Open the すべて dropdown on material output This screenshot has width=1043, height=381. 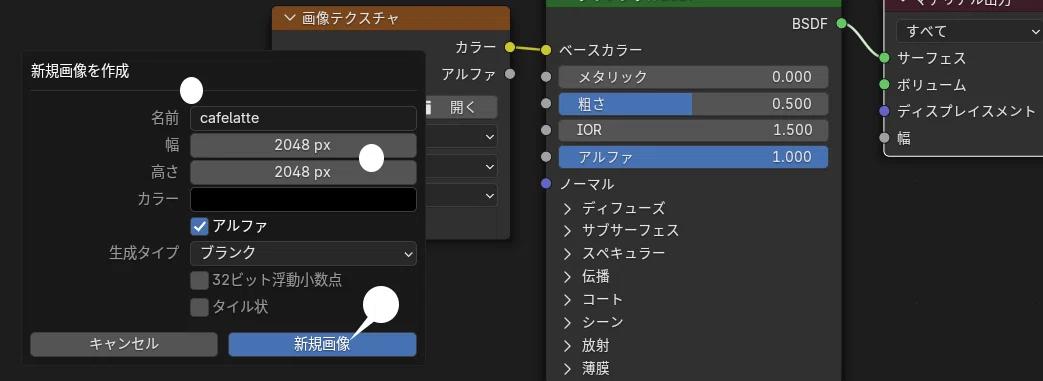[969, 31]
